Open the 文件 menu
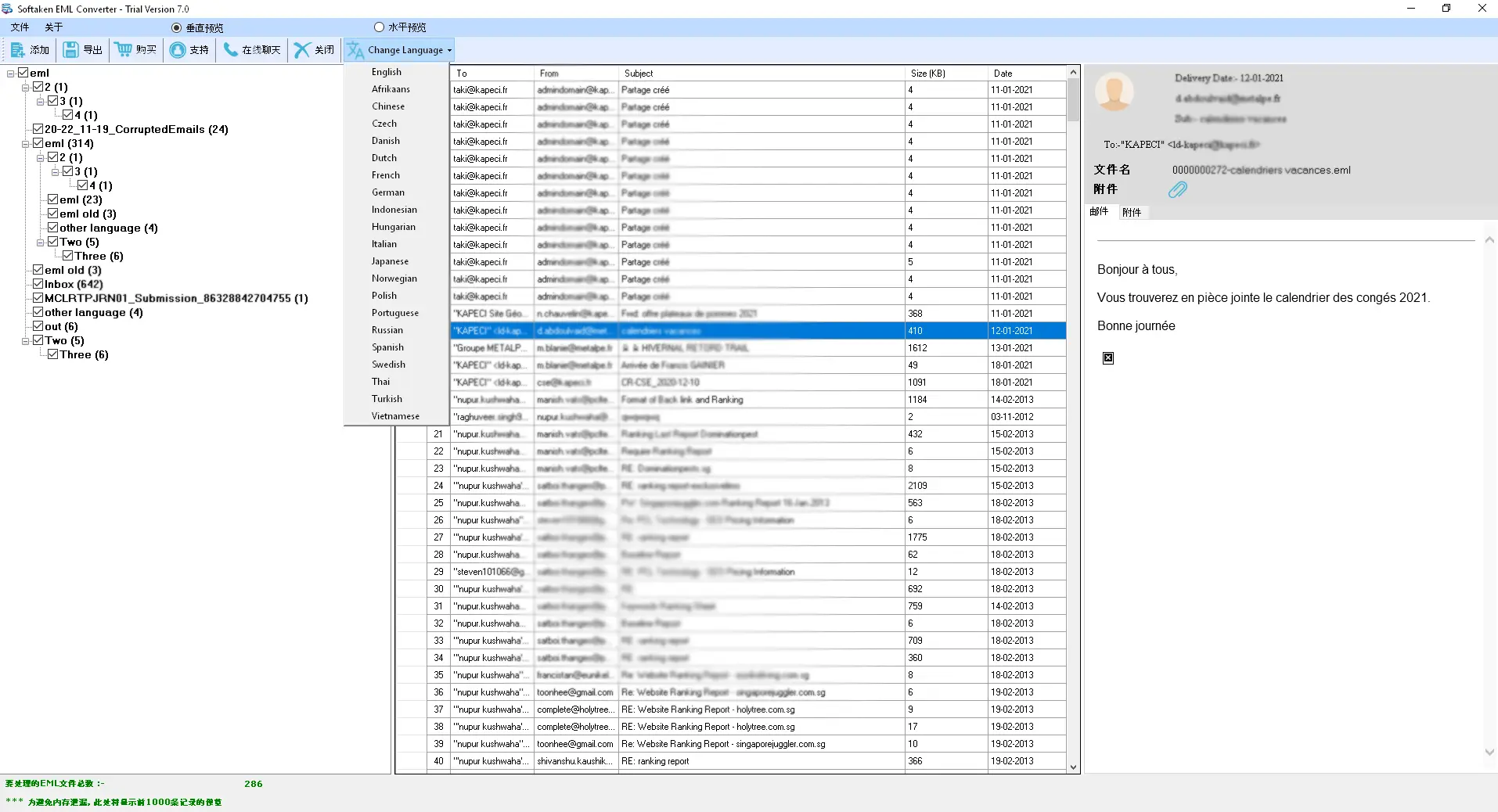Viewport: 1498px width, 812px height. [19, 27]
